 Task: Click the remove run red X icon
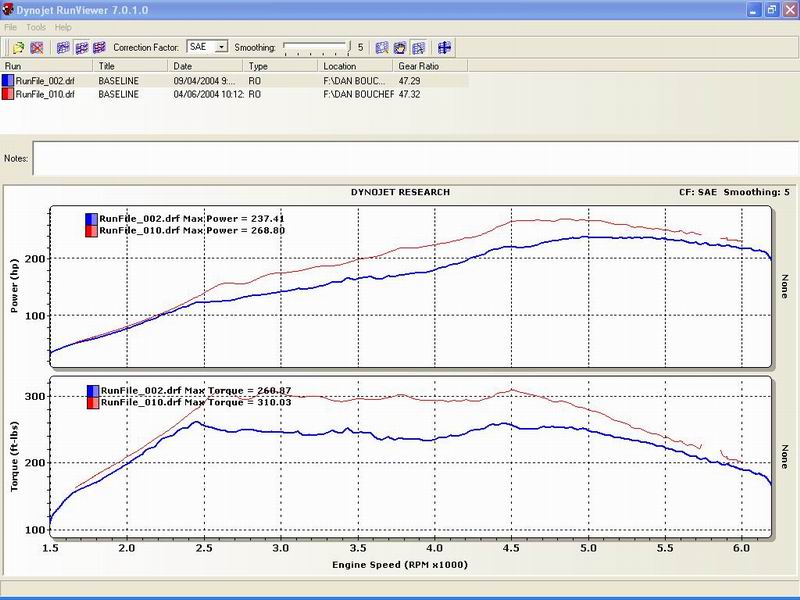37,47
